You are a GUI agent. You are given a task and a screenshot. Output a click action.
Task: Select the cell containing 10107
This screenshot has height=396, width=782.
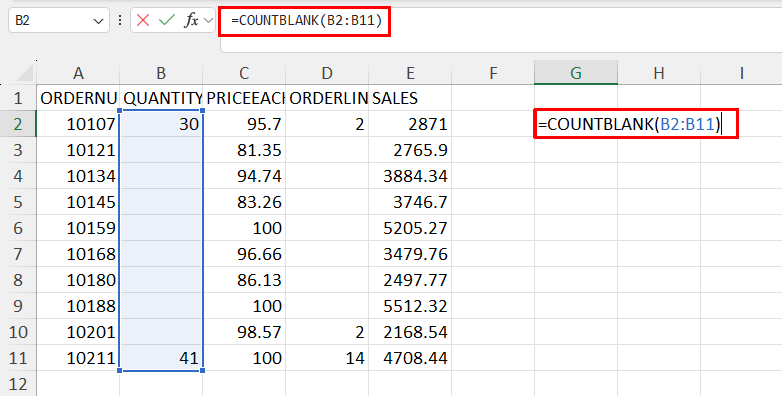click(x=78, y=124)
